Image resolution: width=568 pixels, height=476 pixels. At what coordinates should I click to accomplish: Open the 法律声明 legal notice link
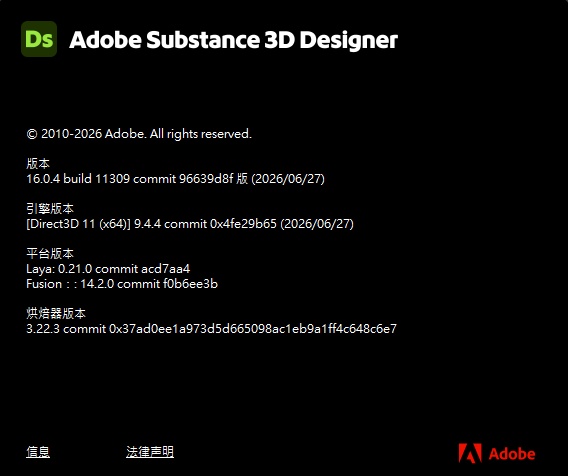[150, 452]
